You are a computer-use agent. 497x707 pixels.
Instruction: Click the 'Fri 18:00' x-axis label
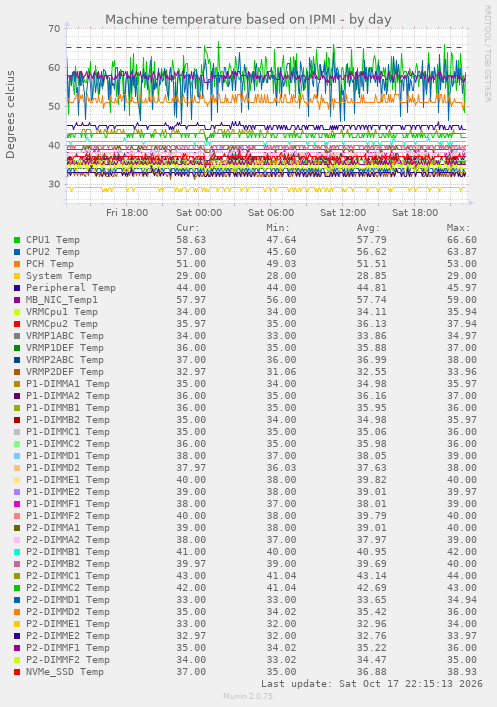(127, 213)
